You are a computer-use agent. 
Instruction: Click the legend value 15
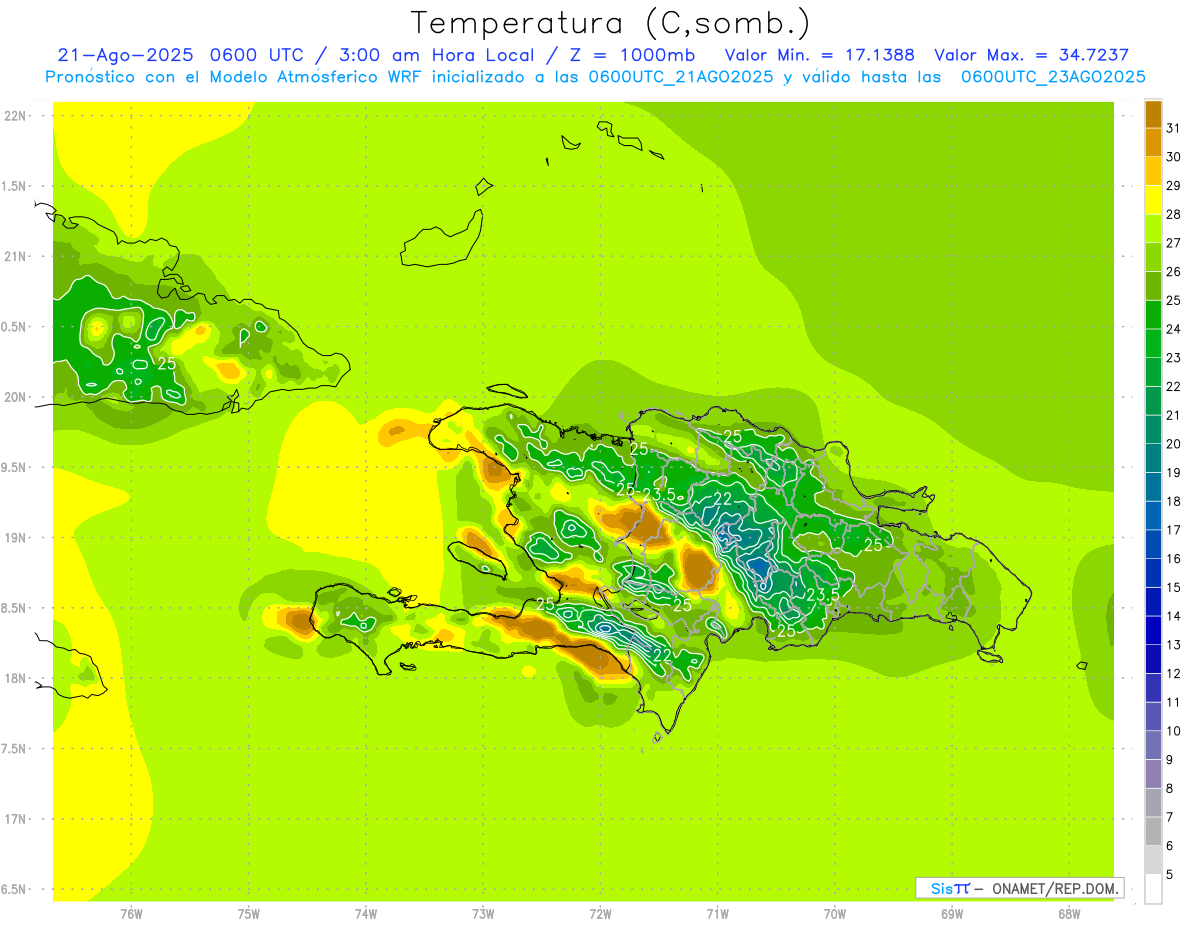click(x=1174, y=587)
